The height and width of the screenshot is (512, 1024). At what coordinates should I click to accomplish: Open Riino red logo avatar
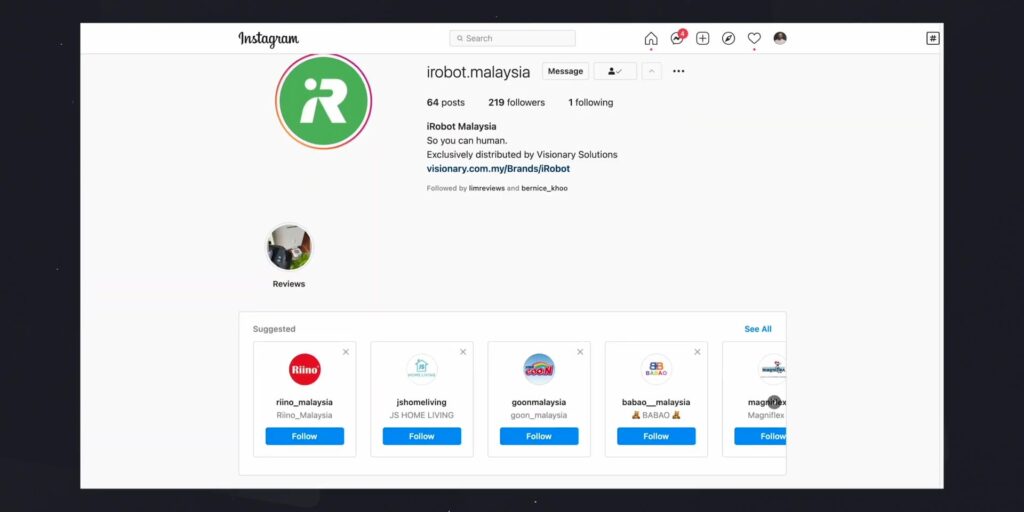304,370
